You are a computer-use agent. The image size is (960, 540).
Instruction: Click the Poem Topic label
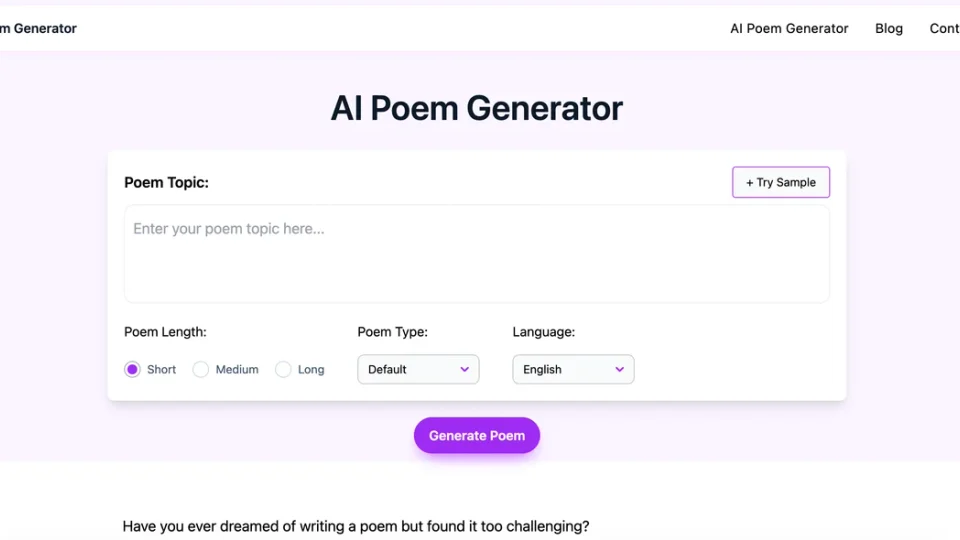coord(166,183)
